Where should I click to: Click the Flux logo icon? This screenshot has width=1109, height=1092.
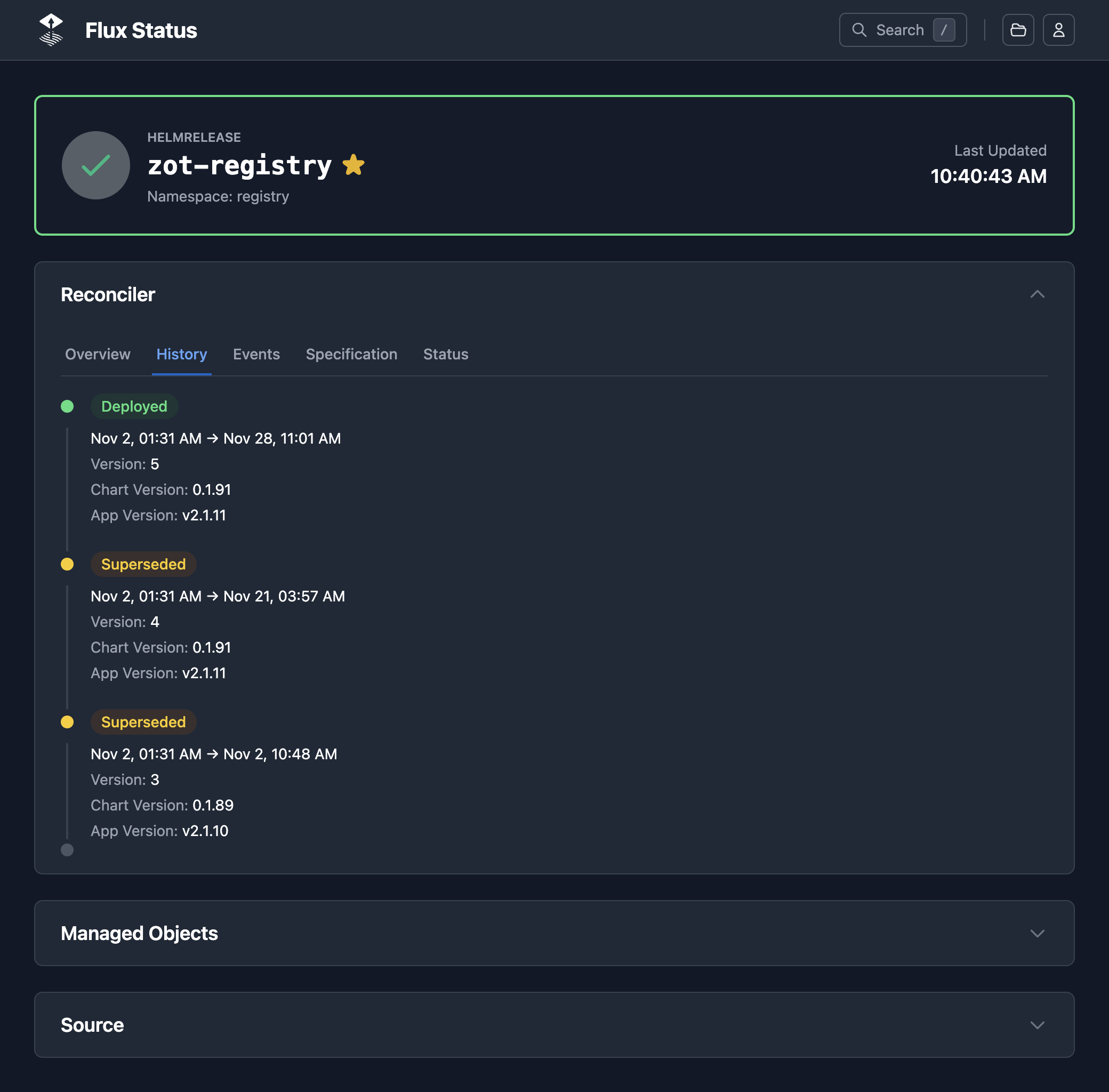pos(51,30)
